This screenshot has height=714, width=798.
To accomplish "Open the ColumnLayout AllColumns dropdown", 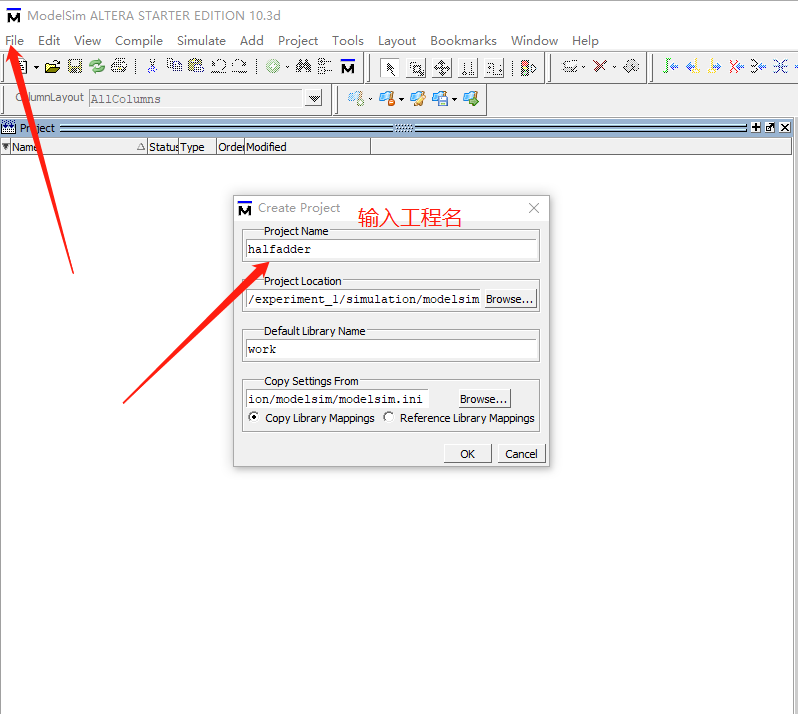I will pyautogui.click(x=314, y=98).
